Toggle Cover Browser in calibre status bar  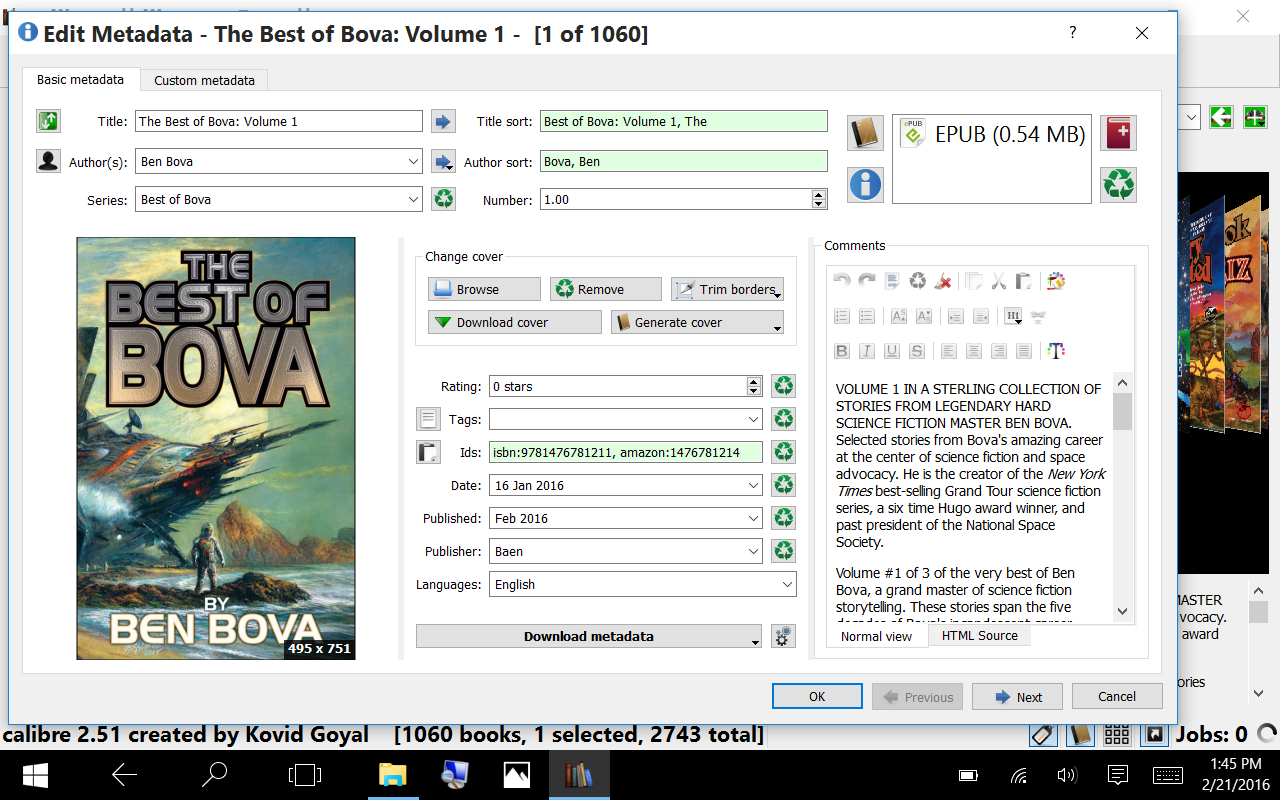1154,735
